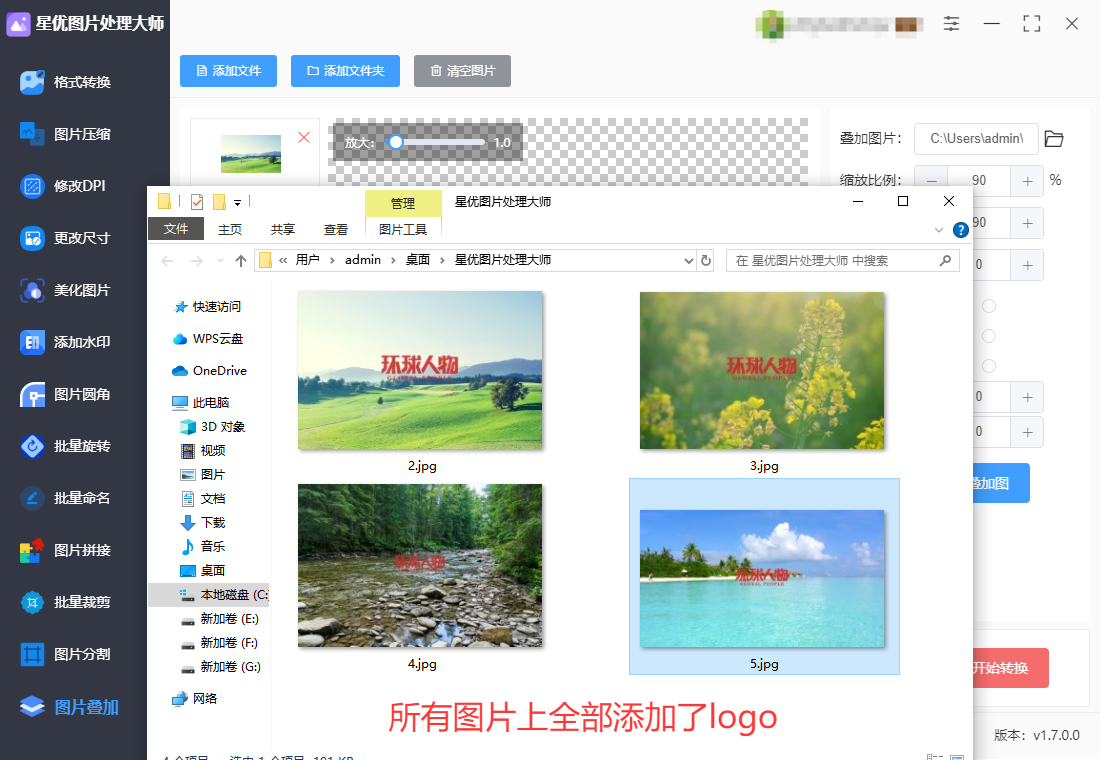This screenshot has height=760, width=1100.
Task: Open 网络 in the navigation pane
Action: tap(195, 698)
